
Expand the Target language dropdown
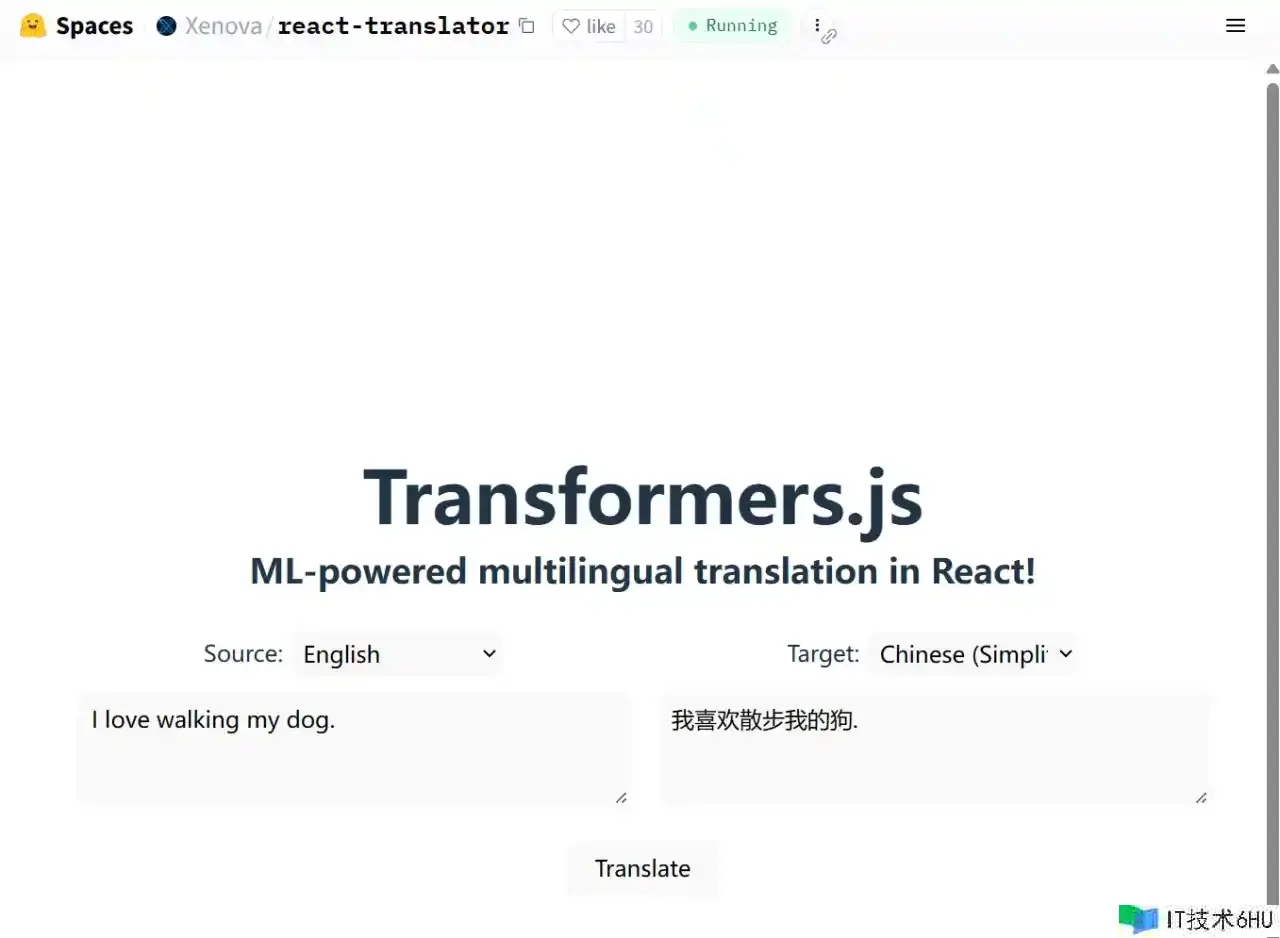click(x=973, y=654)
